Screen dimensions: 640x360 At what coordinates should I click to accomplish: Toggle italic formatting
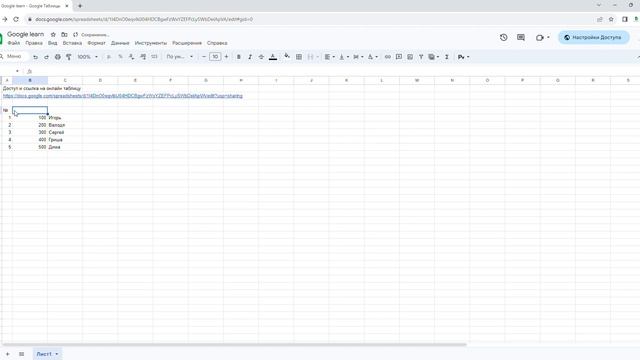[x=250, y=57]
